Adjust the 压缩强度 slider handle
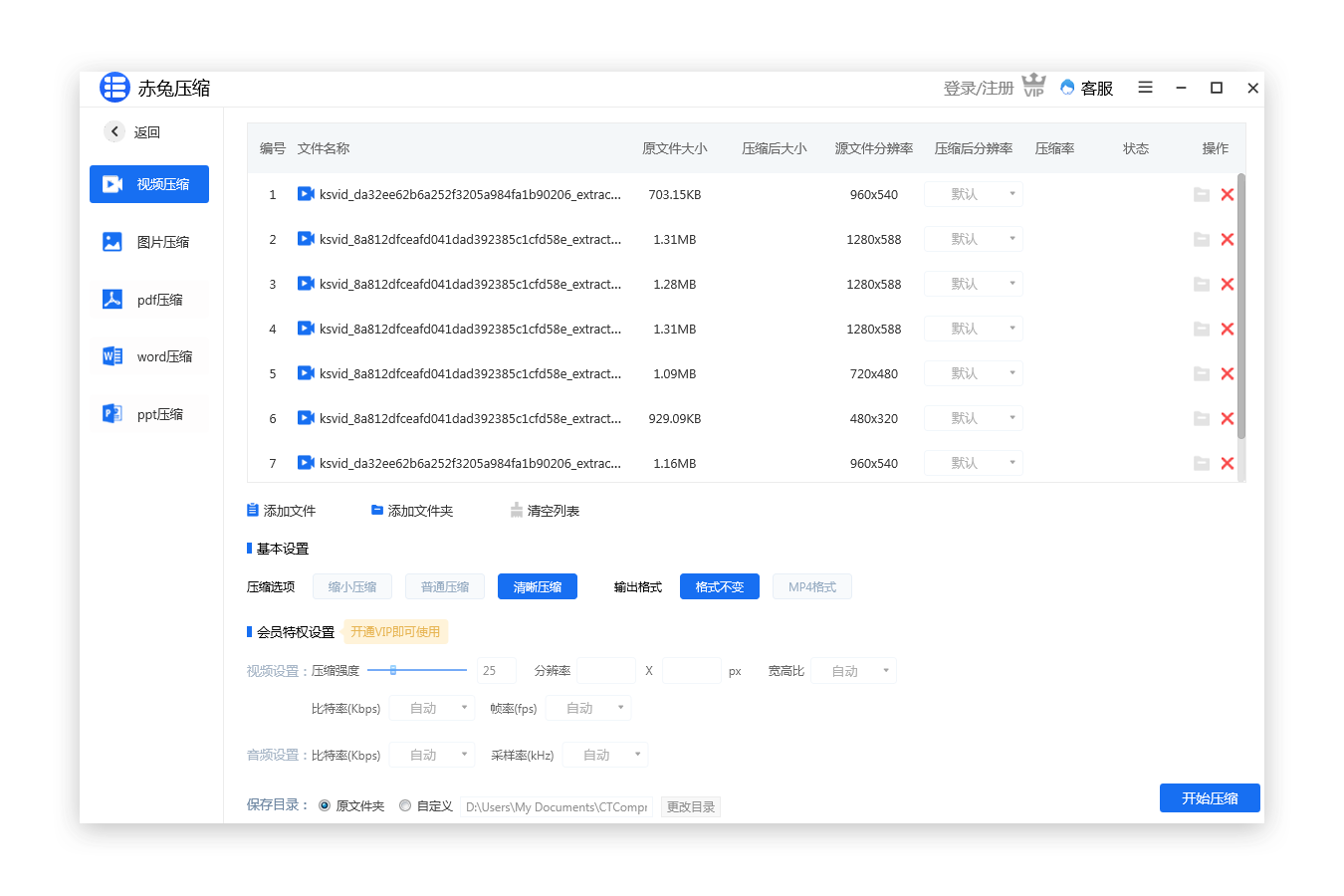 [x=393, y=670]
